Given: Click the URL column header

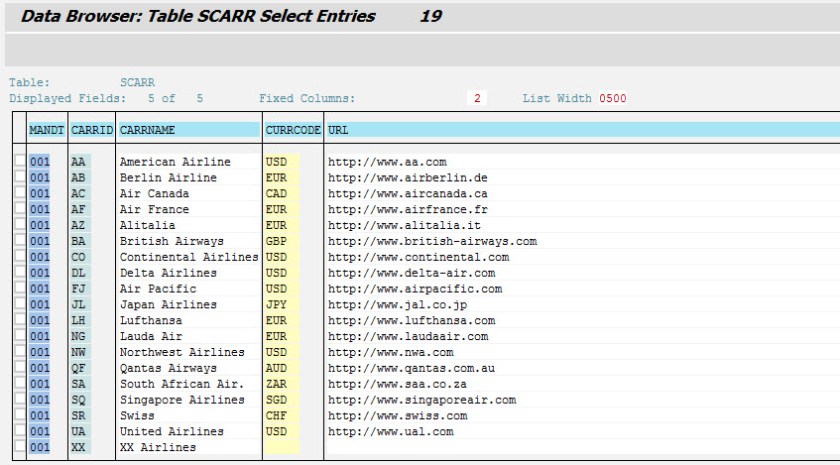Looking at the screenshot, I should 583,130.
